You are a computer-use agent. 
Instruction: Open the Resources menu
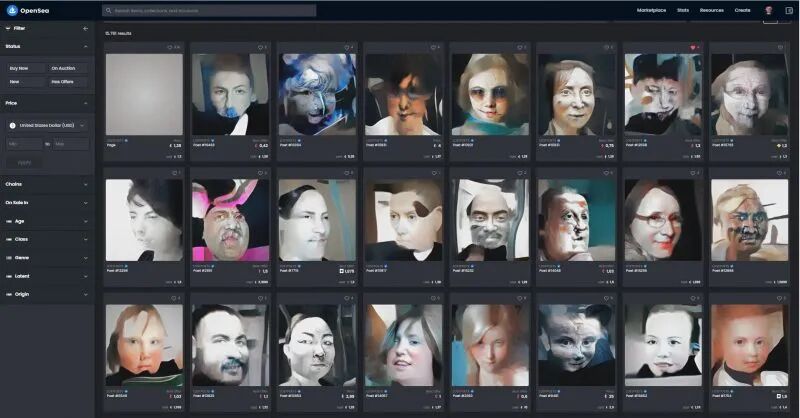pyautogui.click(x=712, y=10)
